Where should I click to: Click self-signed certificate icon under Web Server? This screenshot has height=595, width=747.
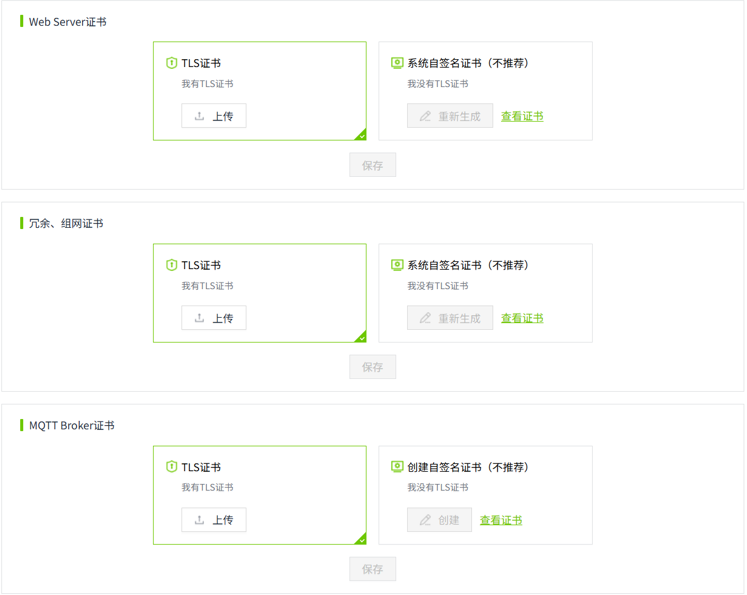[397, 63]
